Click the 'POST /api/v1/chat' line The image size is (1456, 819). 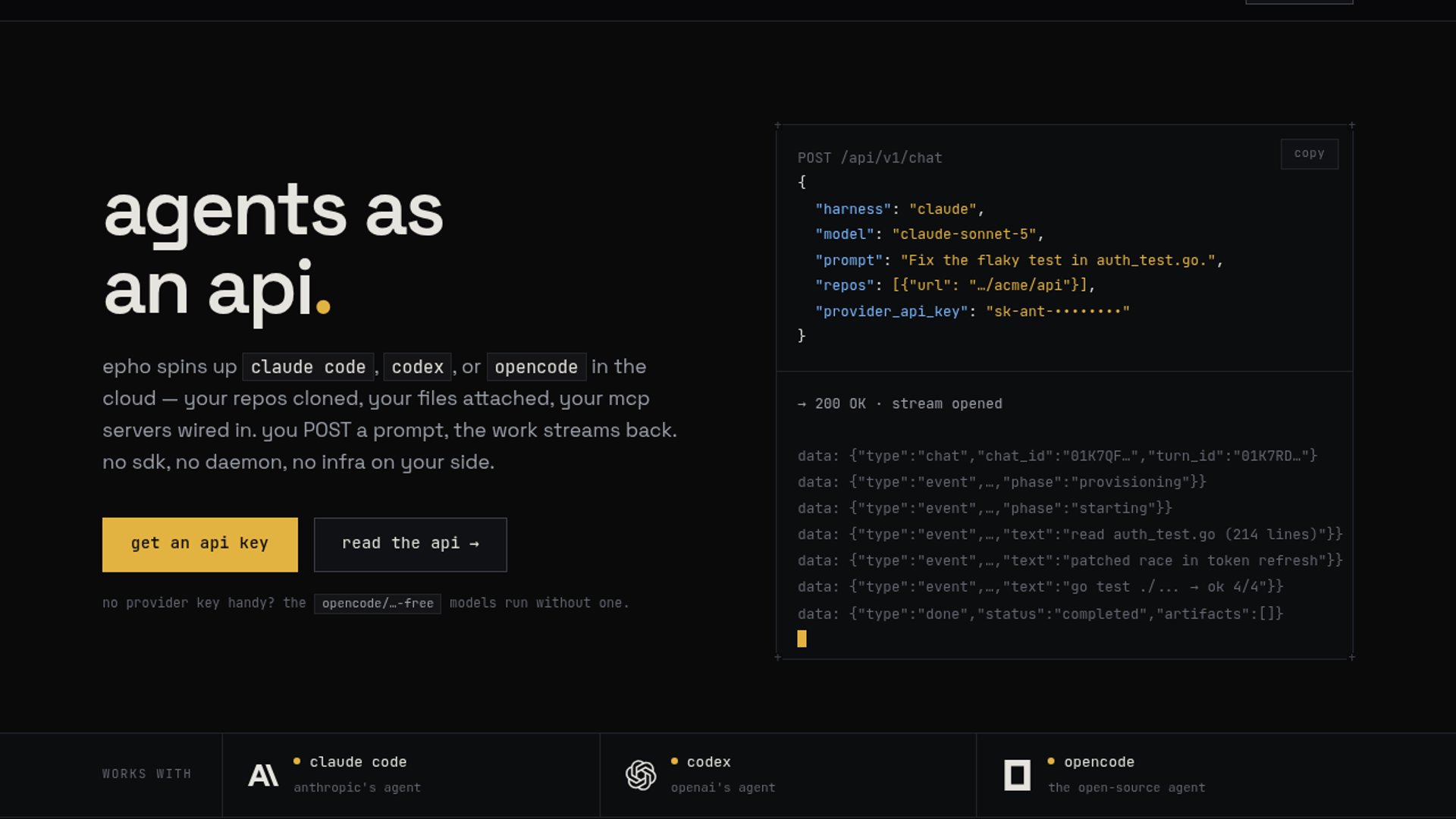870,158
